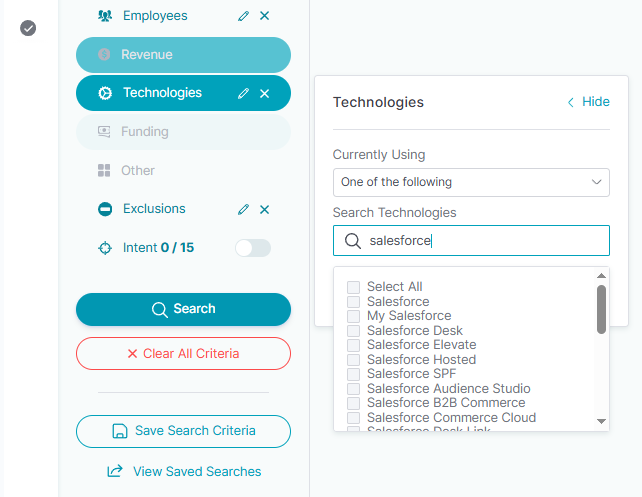Tick the Salesforce Desk checkbox
This screenshot has height=497, width=642.
[353, 331]
